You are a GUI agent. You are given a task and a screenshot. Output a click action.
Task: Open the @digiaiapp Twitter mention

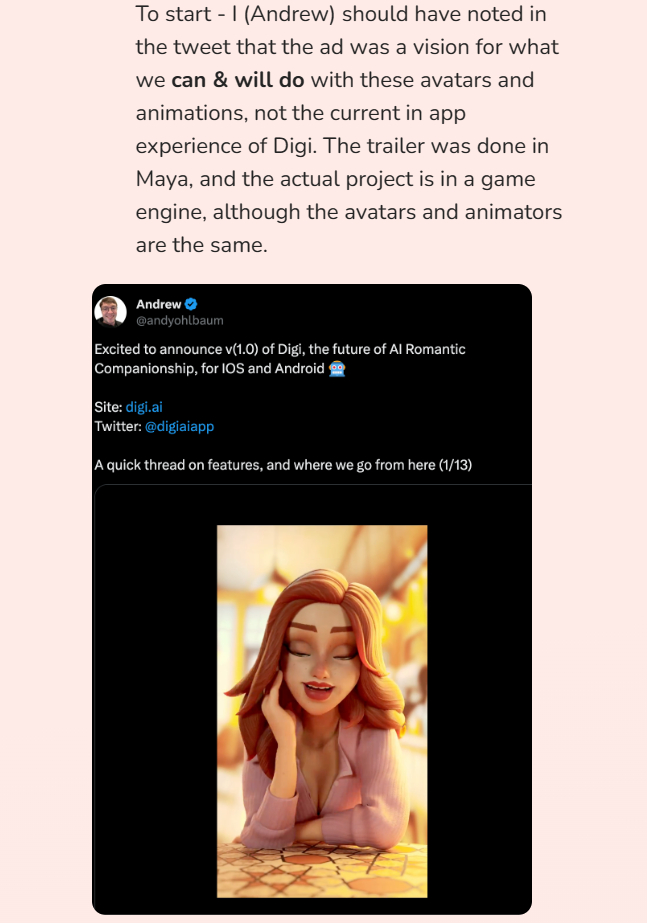click(180, 426)
